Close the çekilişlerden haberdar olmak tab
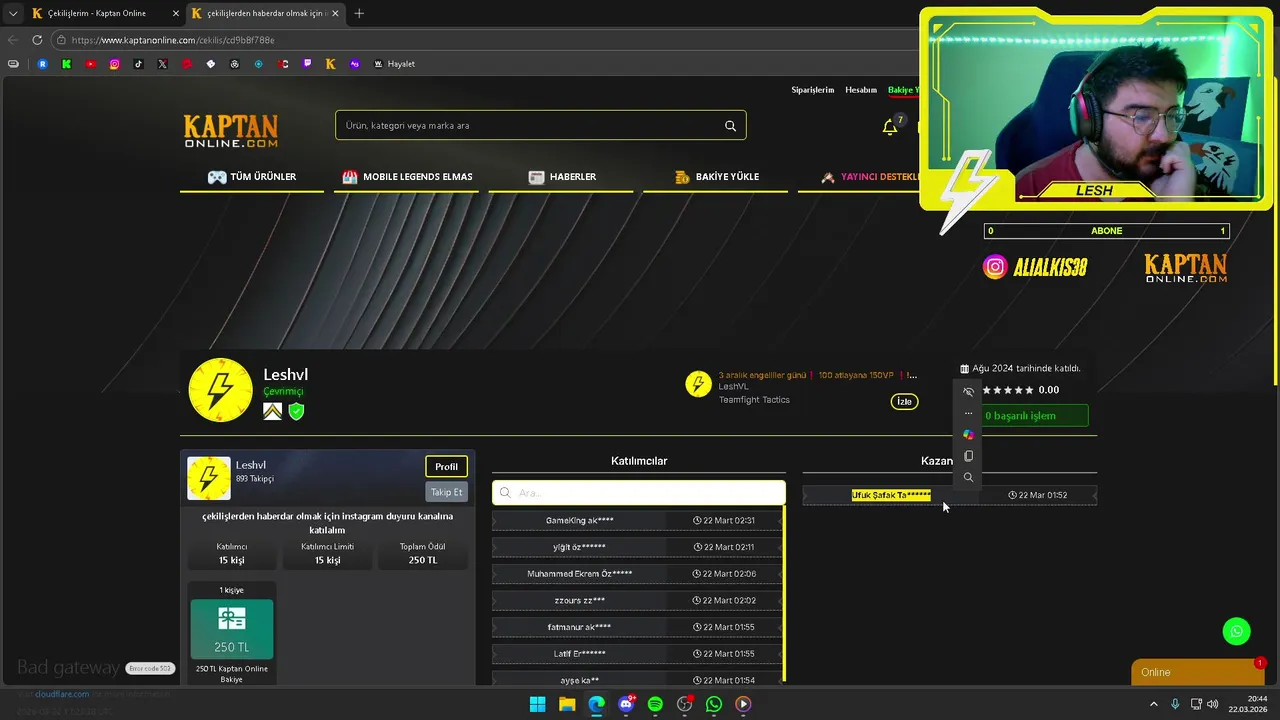The height and width of the screenshot is (720, 1280). coord(336,13)
